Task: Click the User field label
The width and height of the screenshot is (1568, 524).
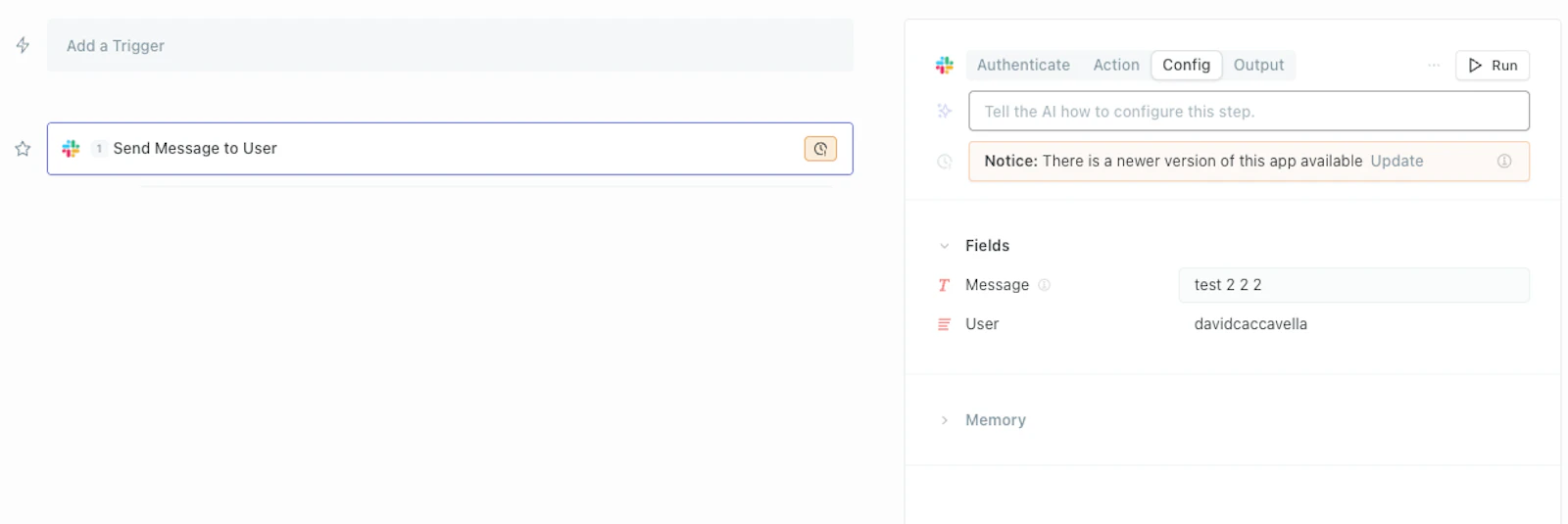Action: (x=982, y=324)
